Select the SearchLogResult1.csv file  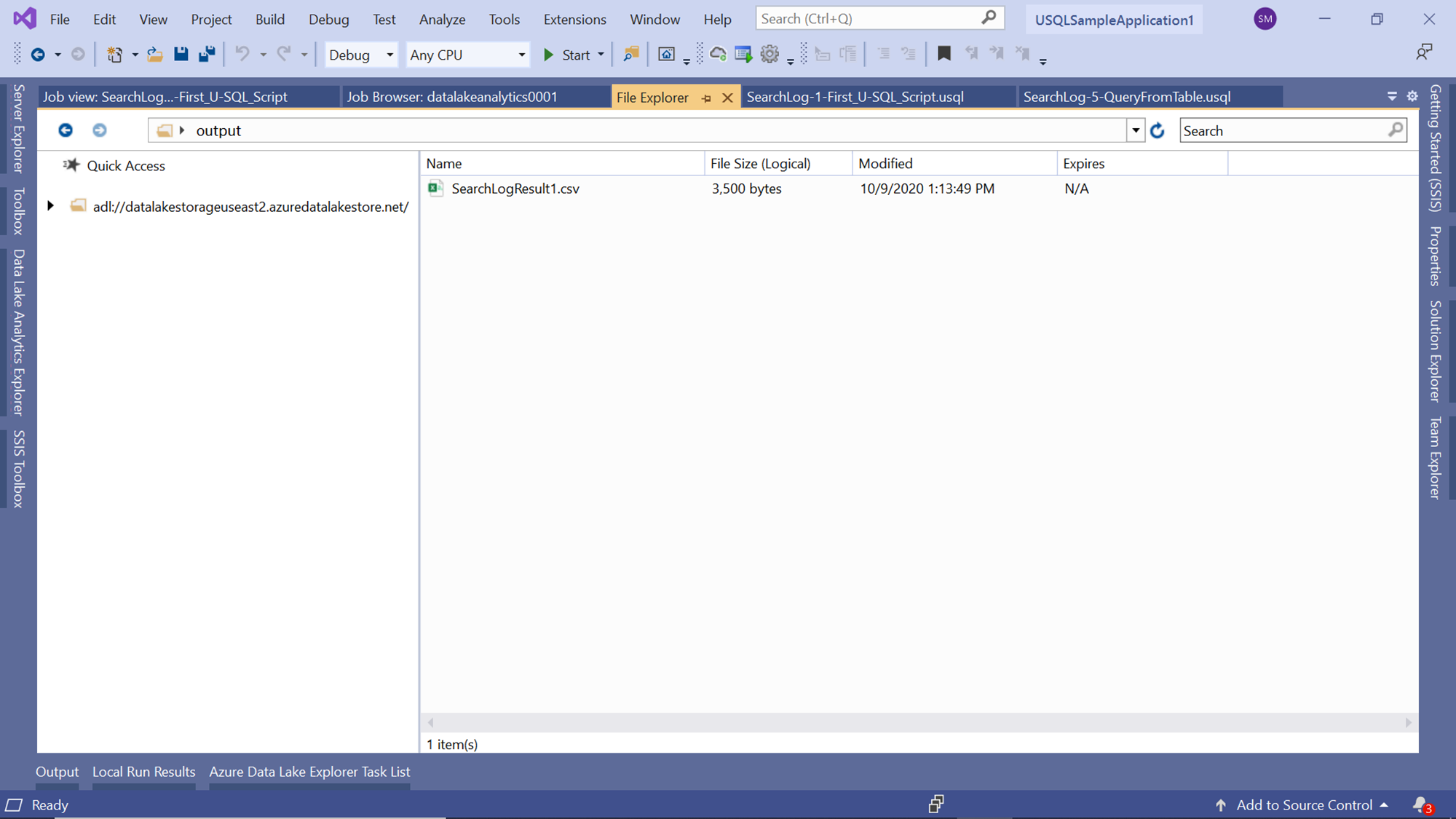(x=515, y=189)
